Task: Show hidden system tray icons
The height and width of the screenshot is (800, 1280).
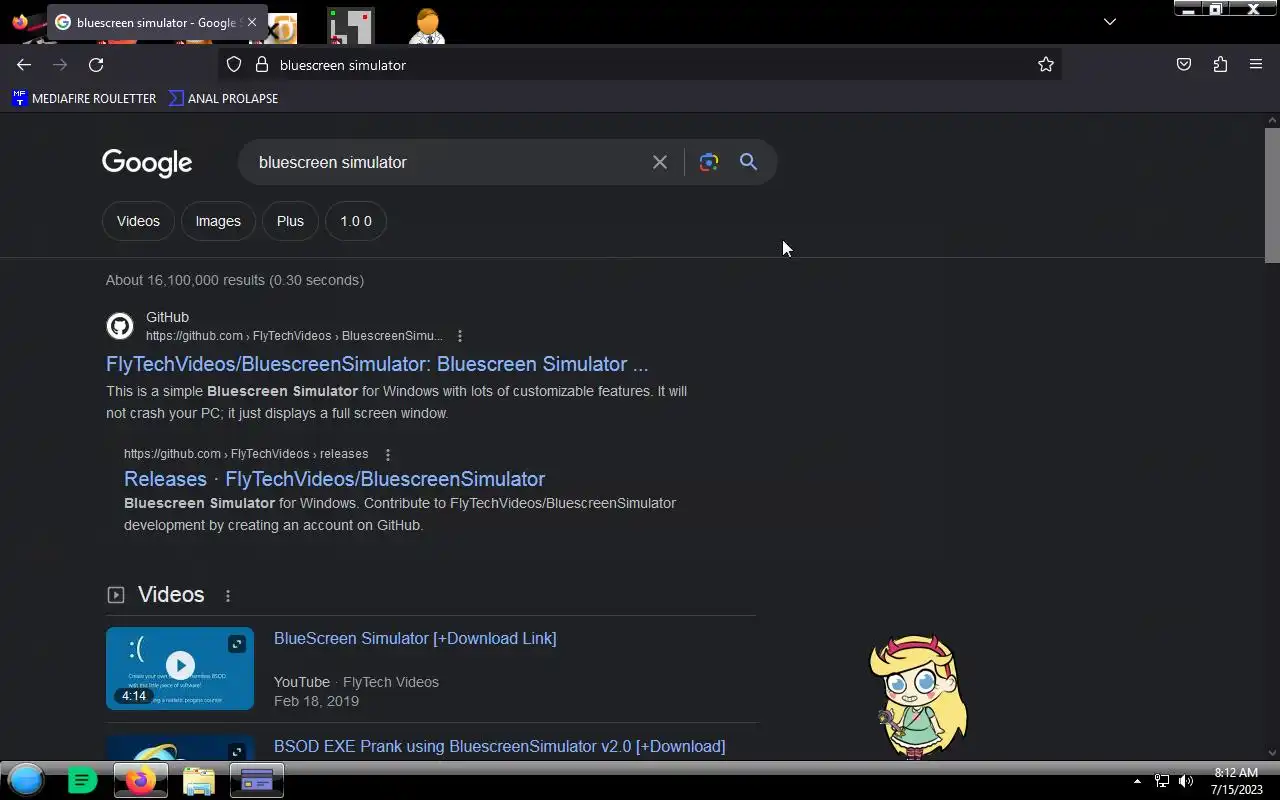Action: coord(1137,781)
